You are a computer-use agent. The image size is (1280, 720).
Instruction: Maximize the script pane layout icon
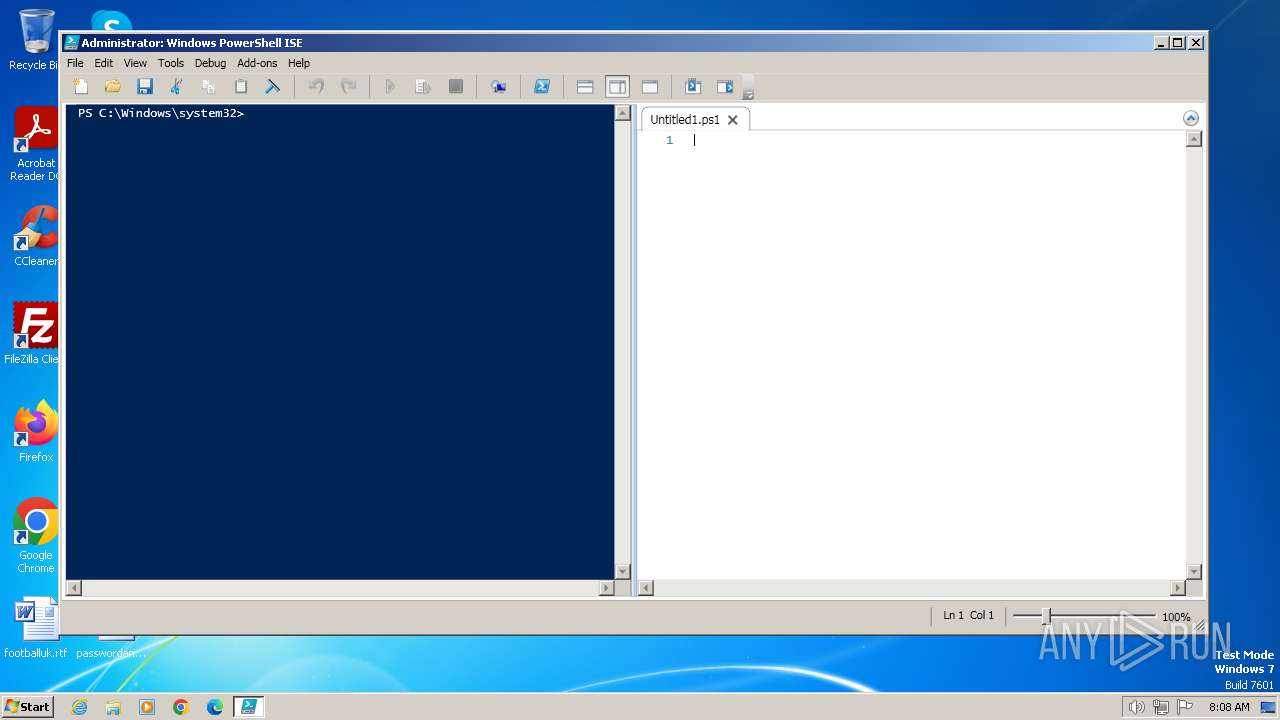click(650, 87)
